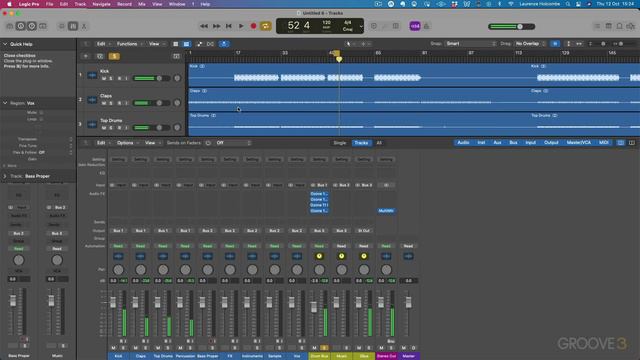
Task: Open the Apple menu
Action: coord(9,4)
